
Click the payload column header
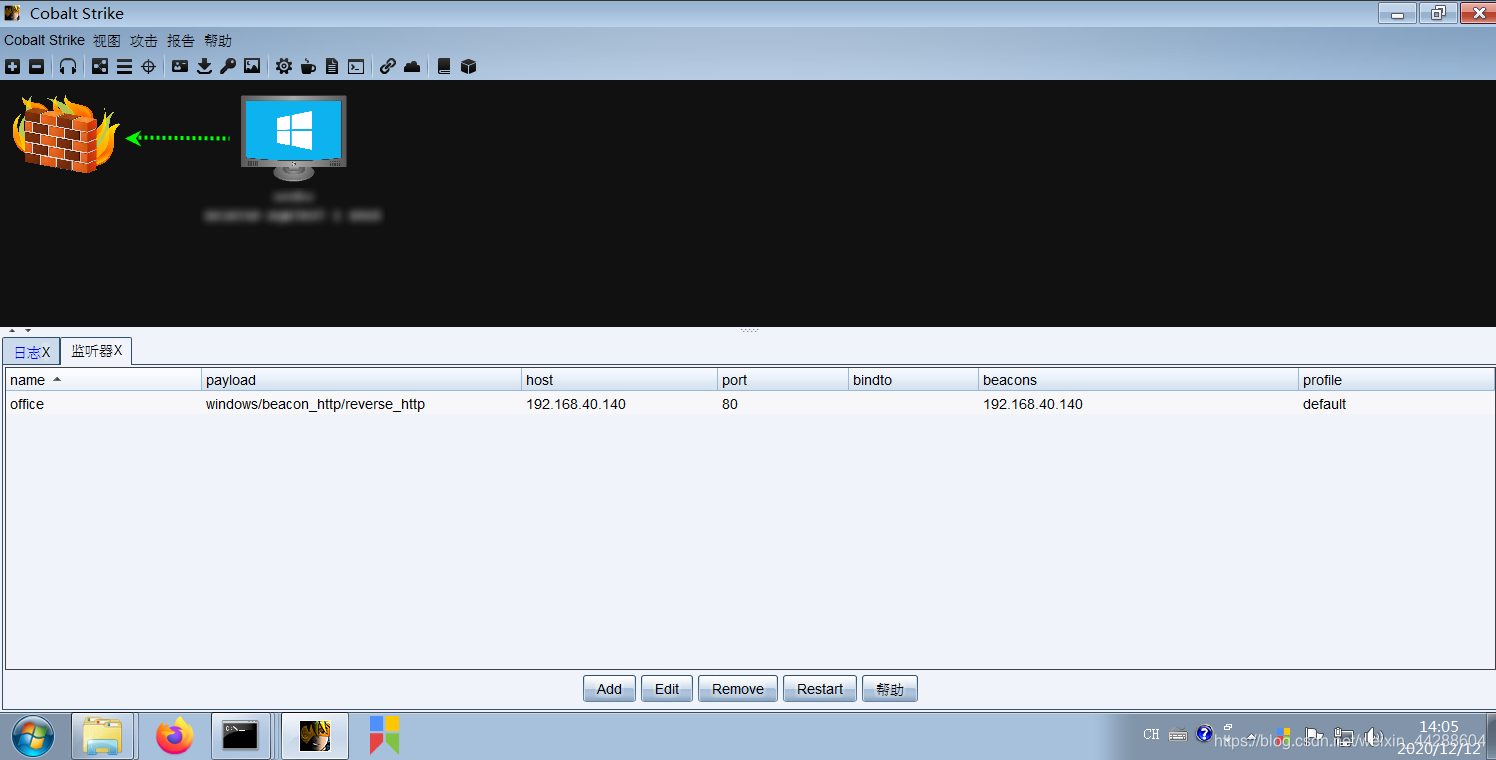[361, 380]
